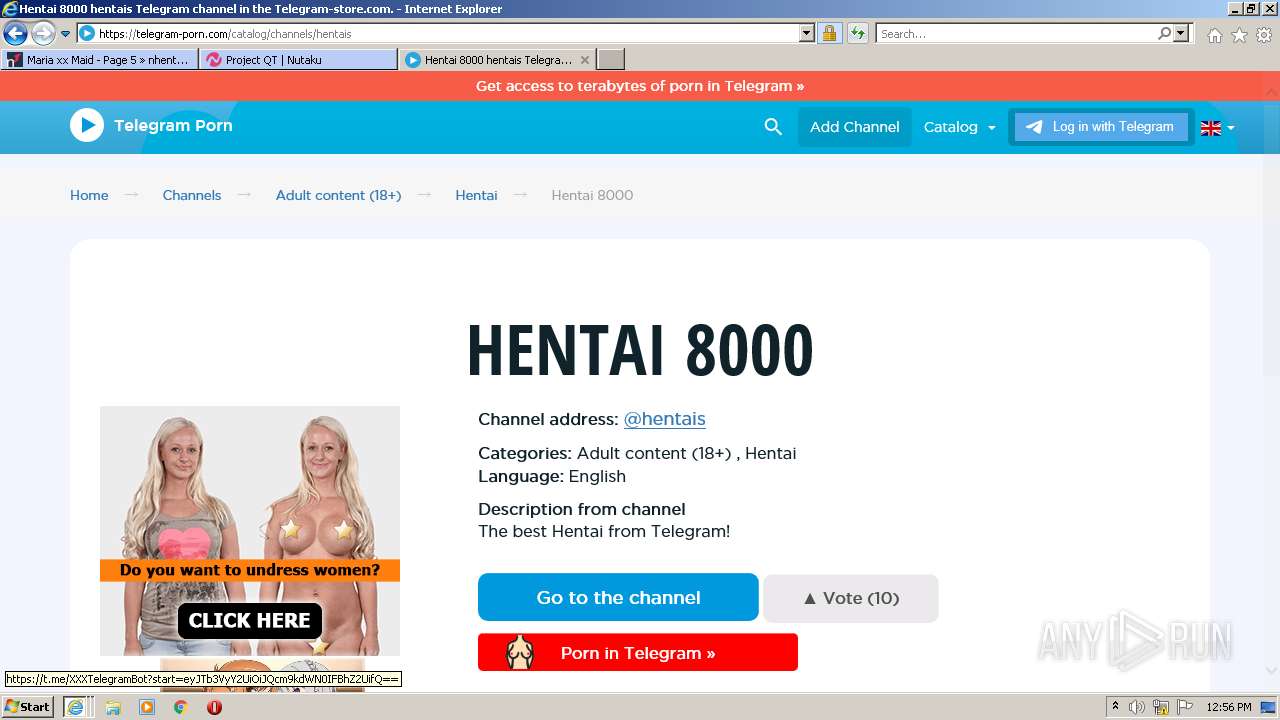Screen dimensions: 1280x720
Task: Show hidden system tray icons
Action: point(1115,707)
